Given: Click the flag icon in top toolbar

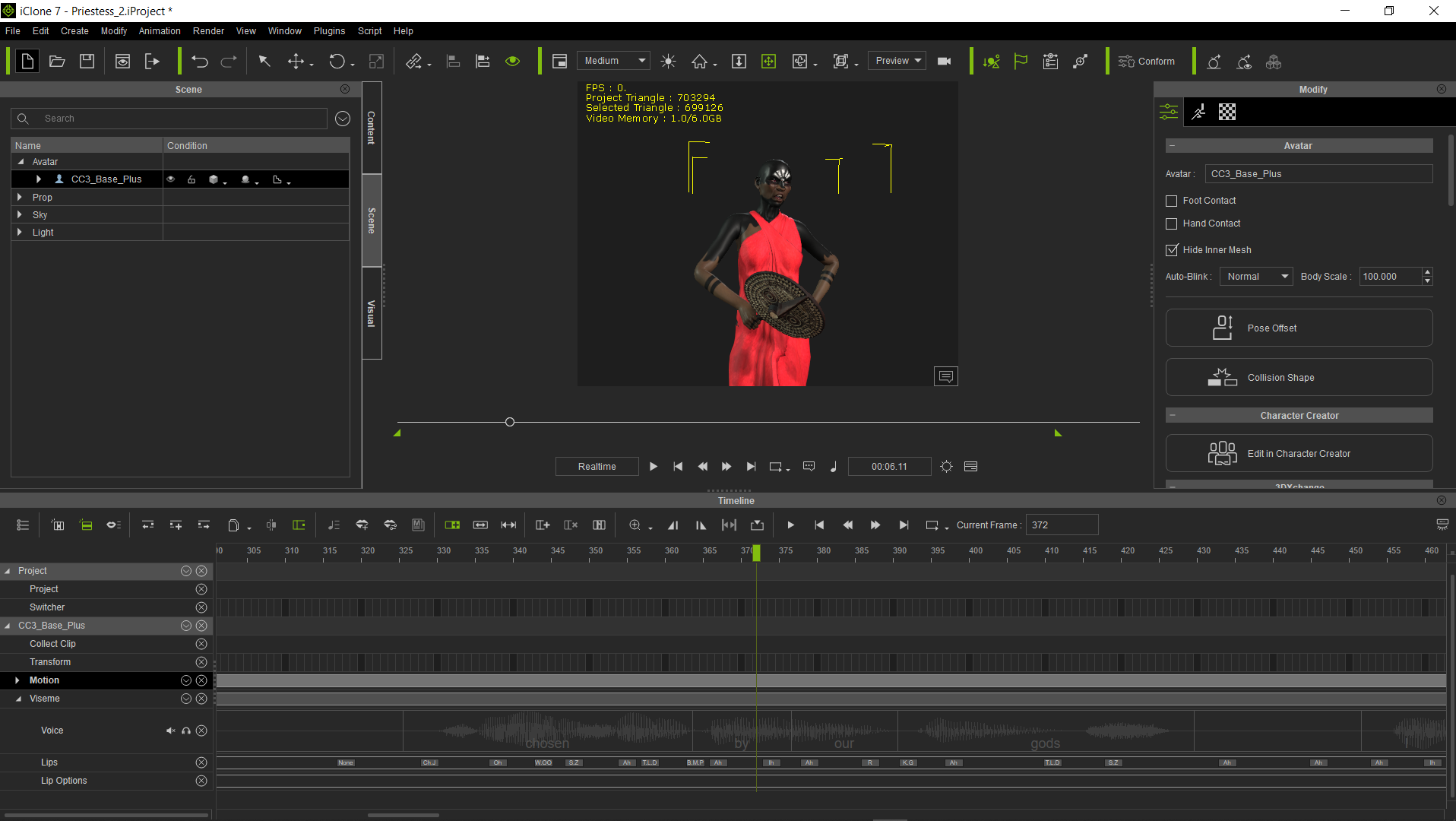Looking at the screenshot, I should point(1021,62).
